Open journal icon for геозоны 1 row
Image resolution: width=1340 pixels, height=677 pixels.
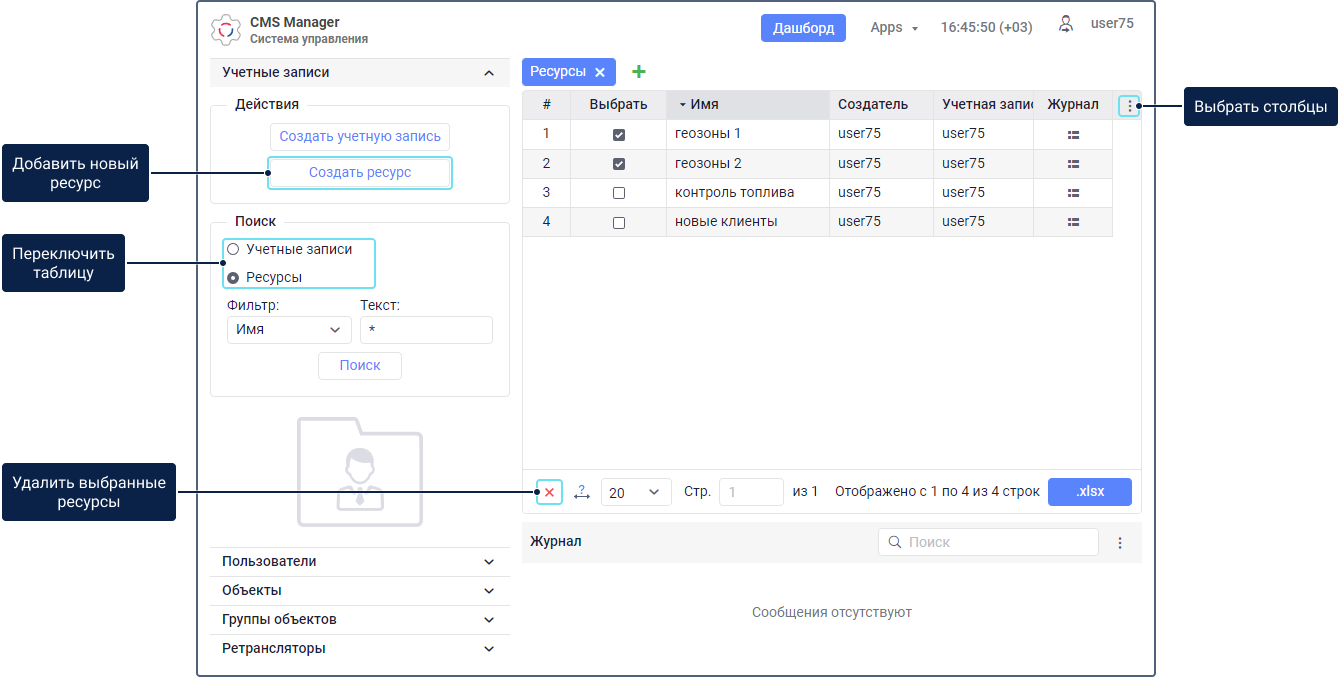coord(1073,134)
